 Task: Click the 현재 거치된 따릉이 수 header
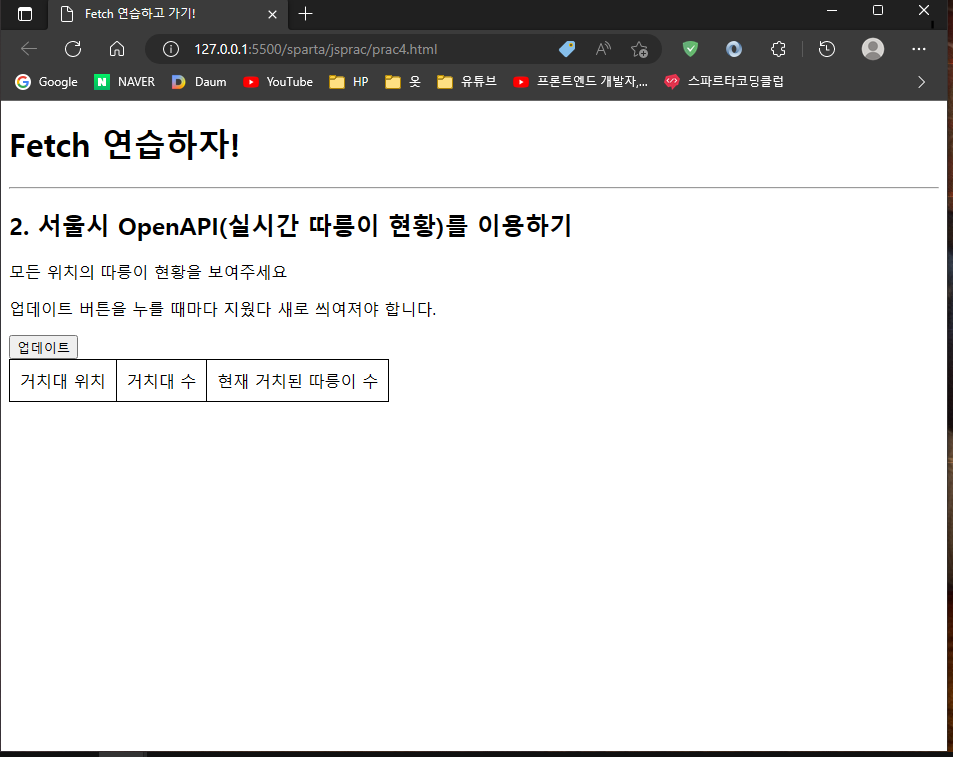(297, 381)
